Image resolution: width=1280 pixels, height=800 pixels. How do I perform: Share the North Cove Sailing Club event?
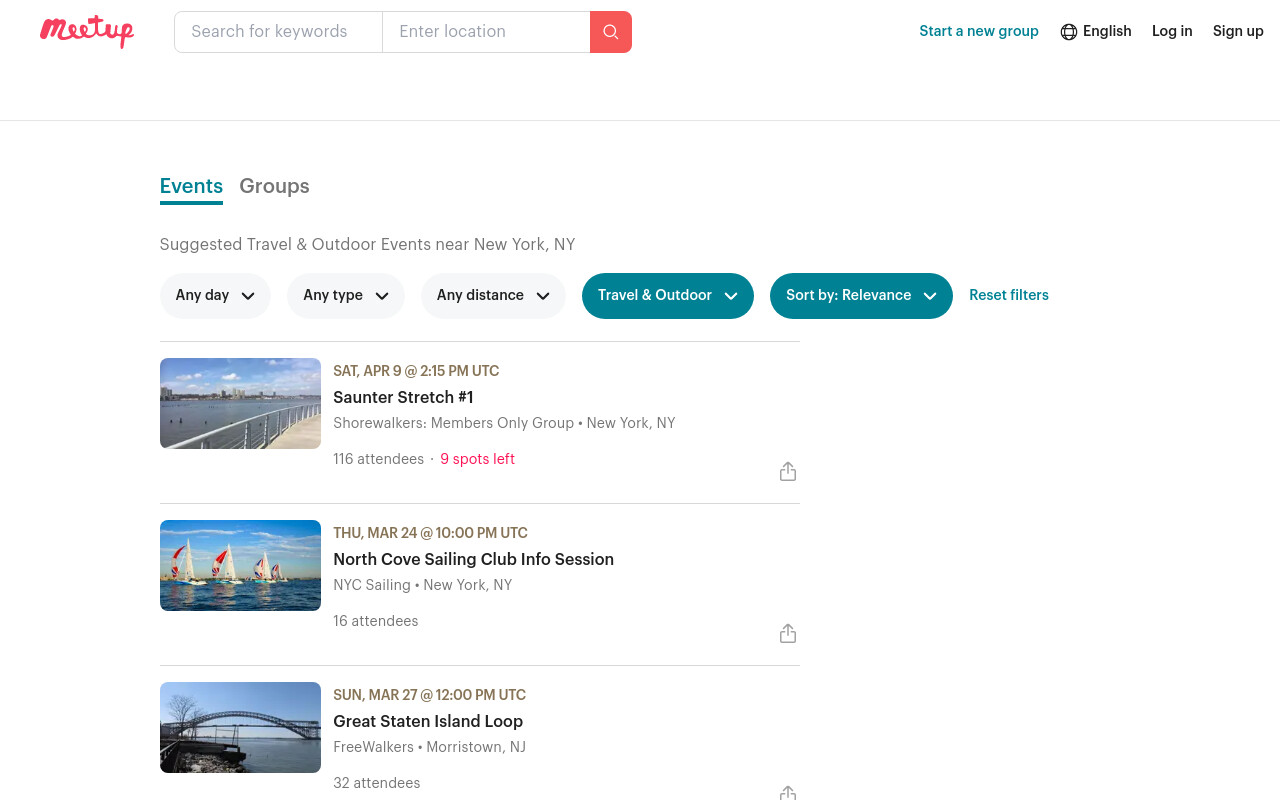coord(788,633)
